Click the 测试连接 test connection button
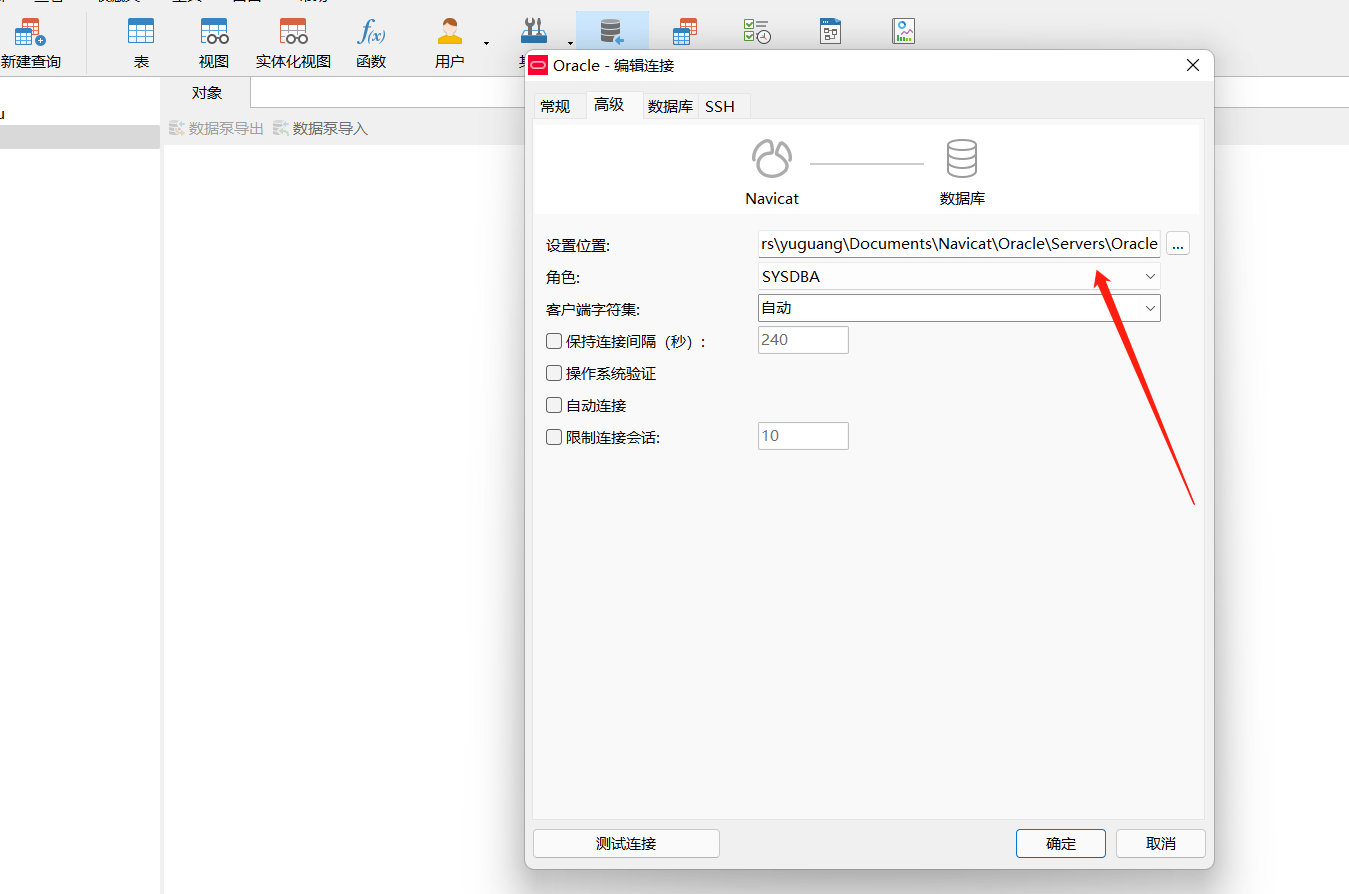The height and width of the screenshot is (894, 1349). coord(626,843)
